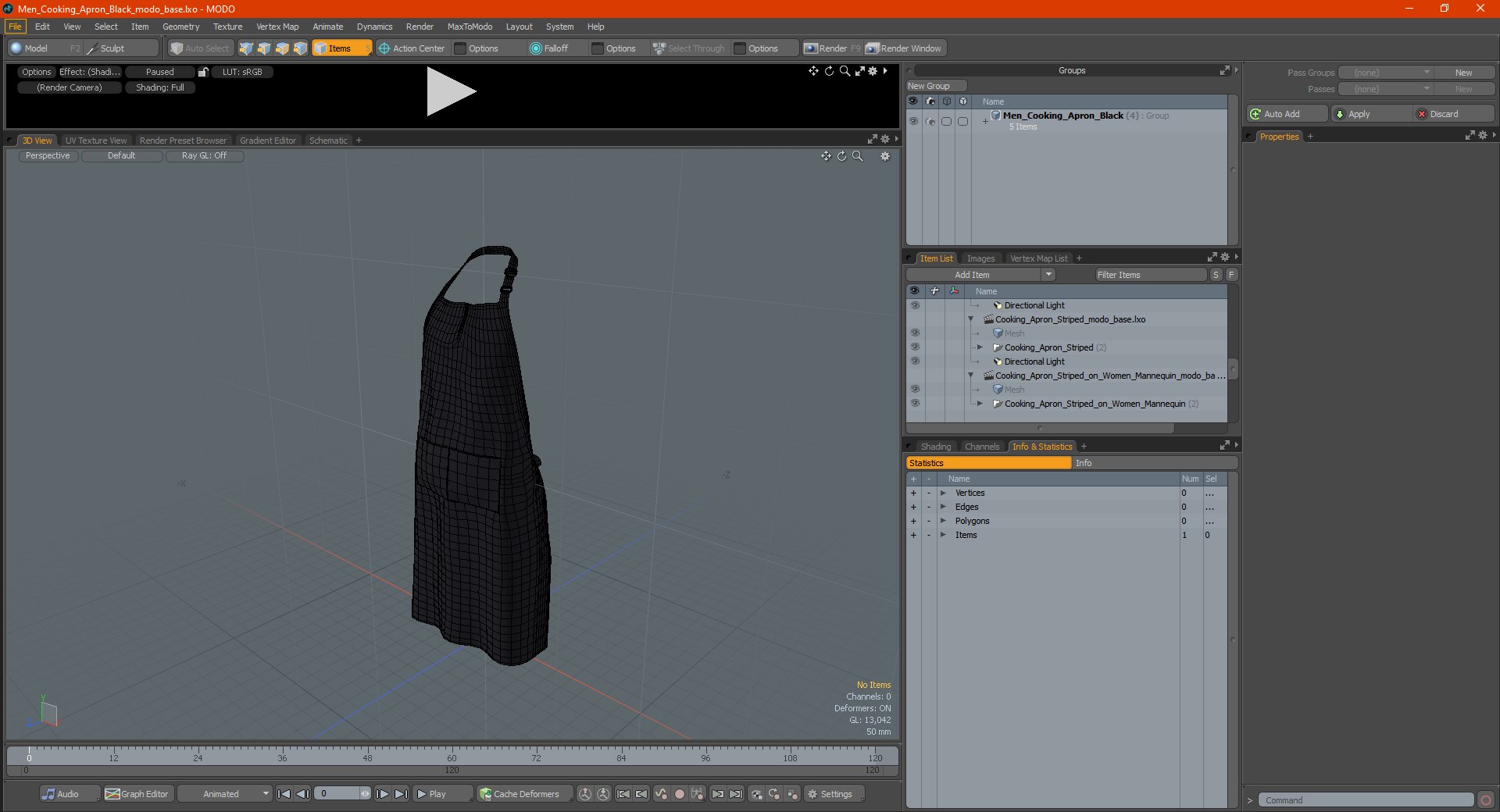
Task: Toggle Falloff Options checkbox
Action: point(598,48)
